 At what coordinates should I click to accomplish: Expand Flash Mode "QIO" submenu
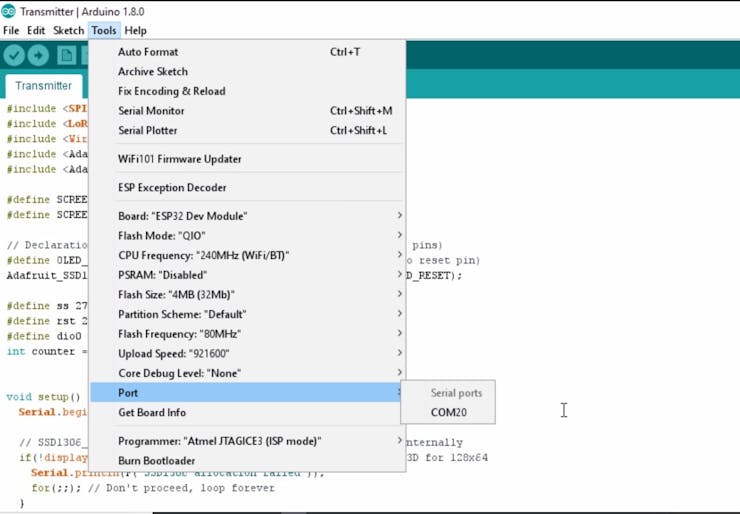coord(247,236)
